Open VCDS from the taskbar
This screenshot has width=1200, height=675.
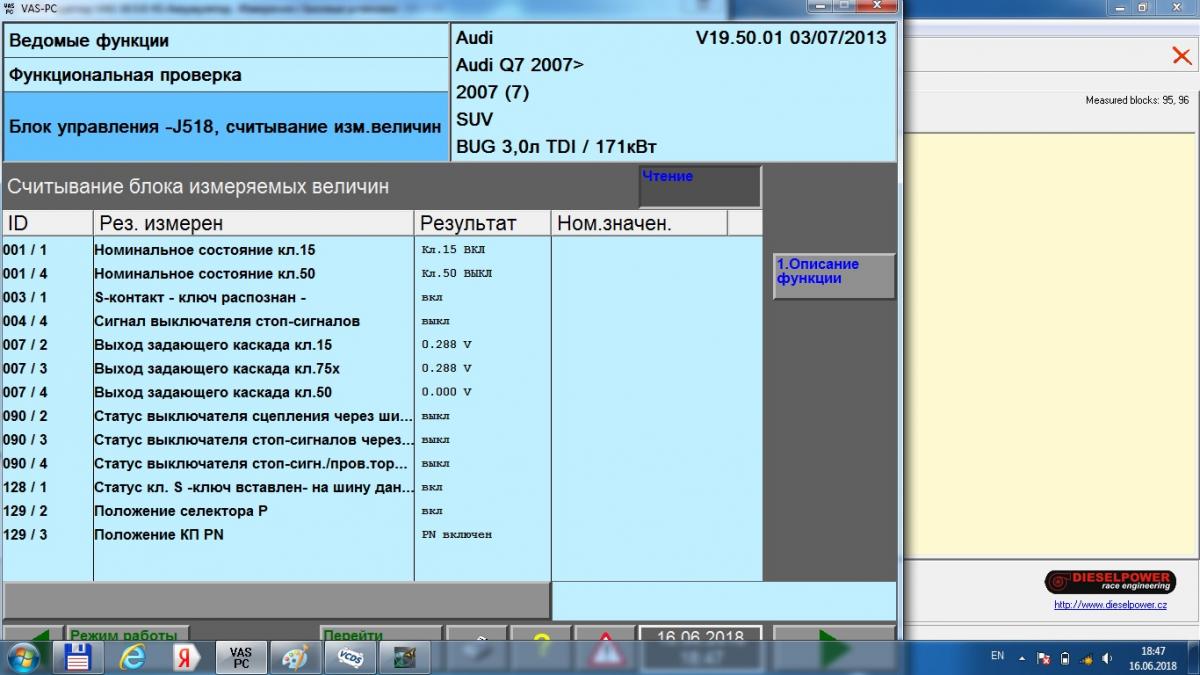(x=349, y=657)
